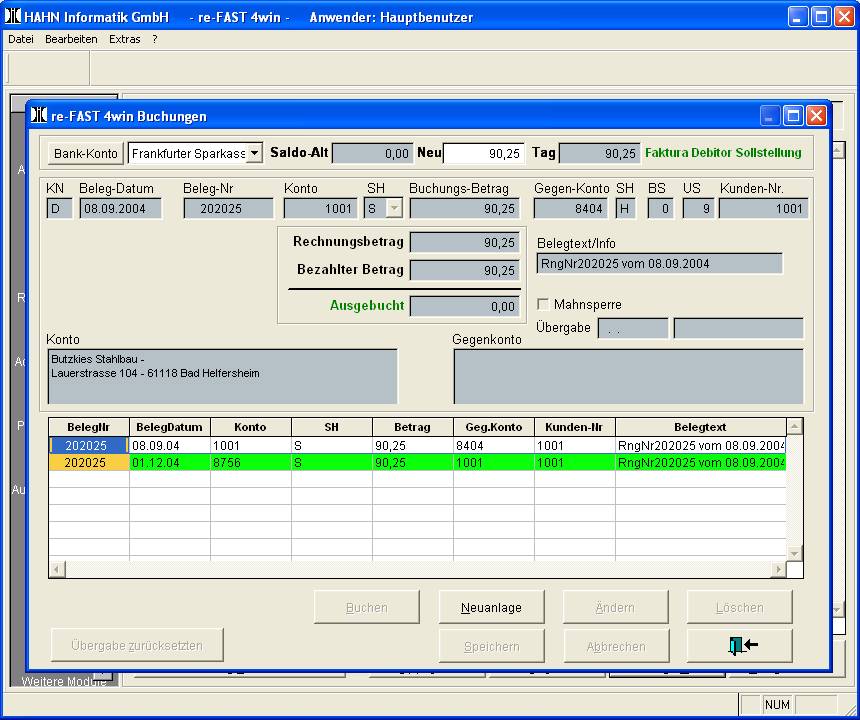Click the Beleg-Nr field 202025

[x=228, y=209]
